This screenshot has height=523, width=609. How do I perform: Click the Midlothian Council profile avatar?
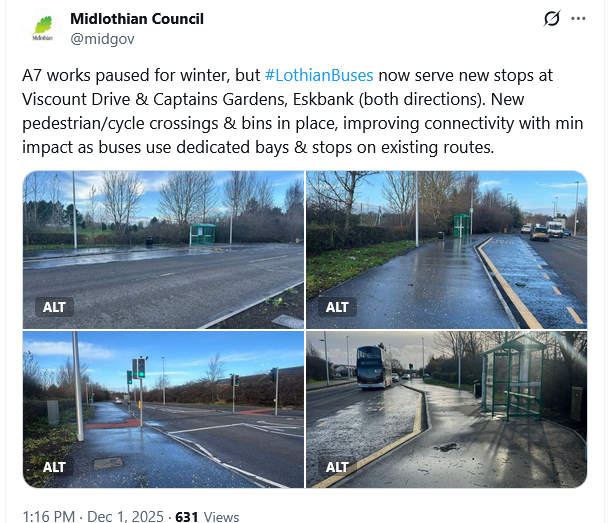pos(42,28)
